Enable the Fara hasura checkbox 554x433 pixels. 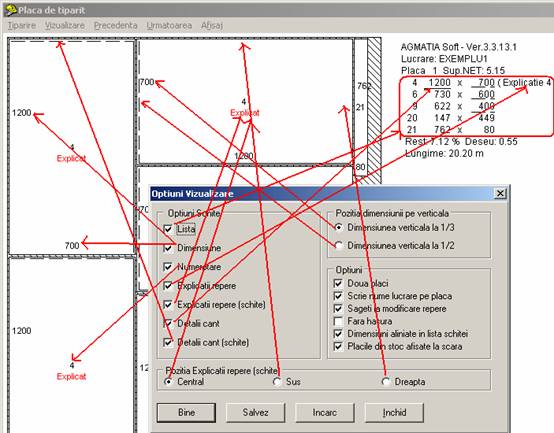[x=338, y=321]
